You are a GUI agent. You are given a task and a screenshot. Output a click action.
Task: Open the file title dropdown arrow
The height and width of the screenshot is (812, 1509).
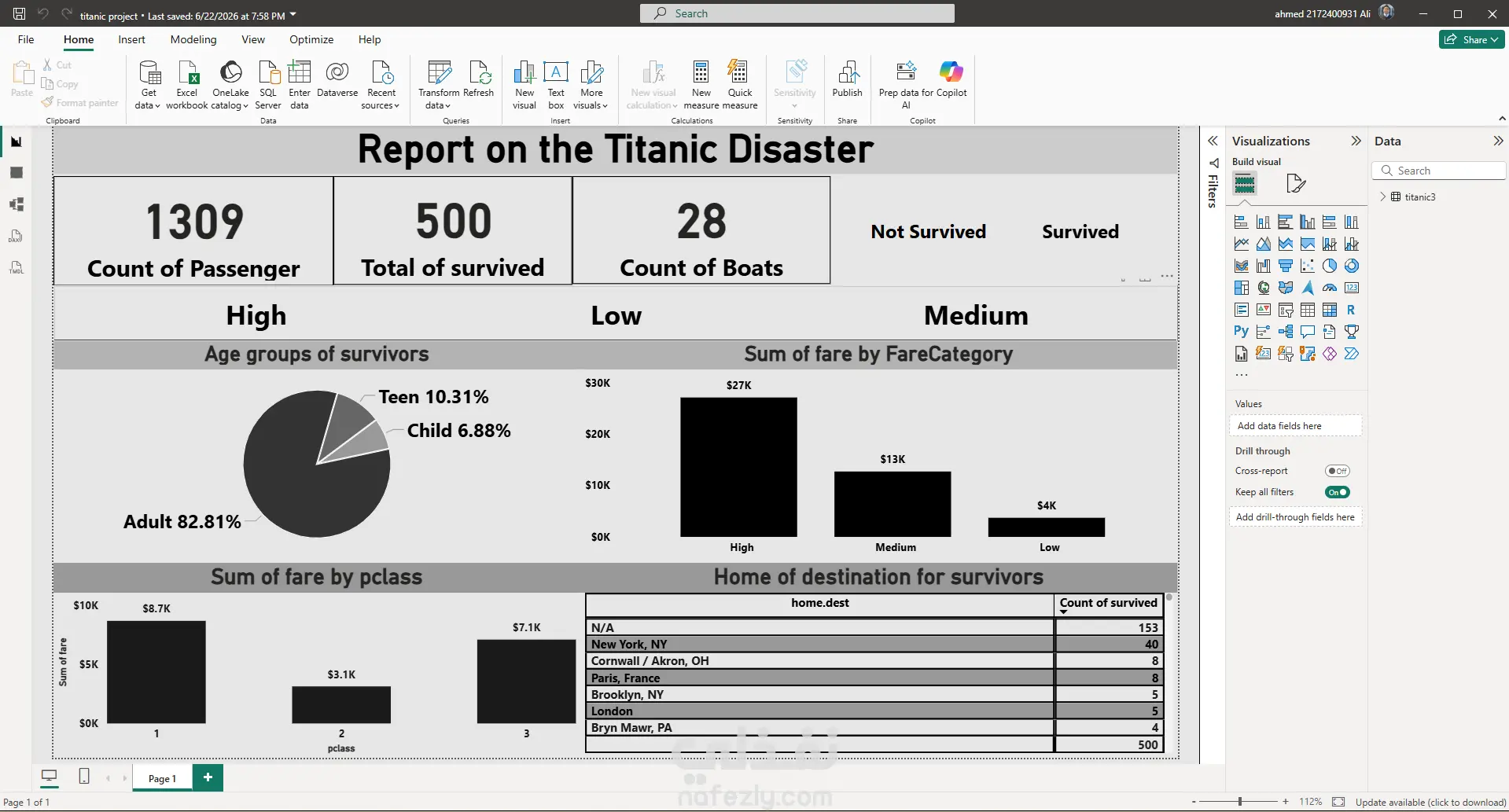click(293, 15)
